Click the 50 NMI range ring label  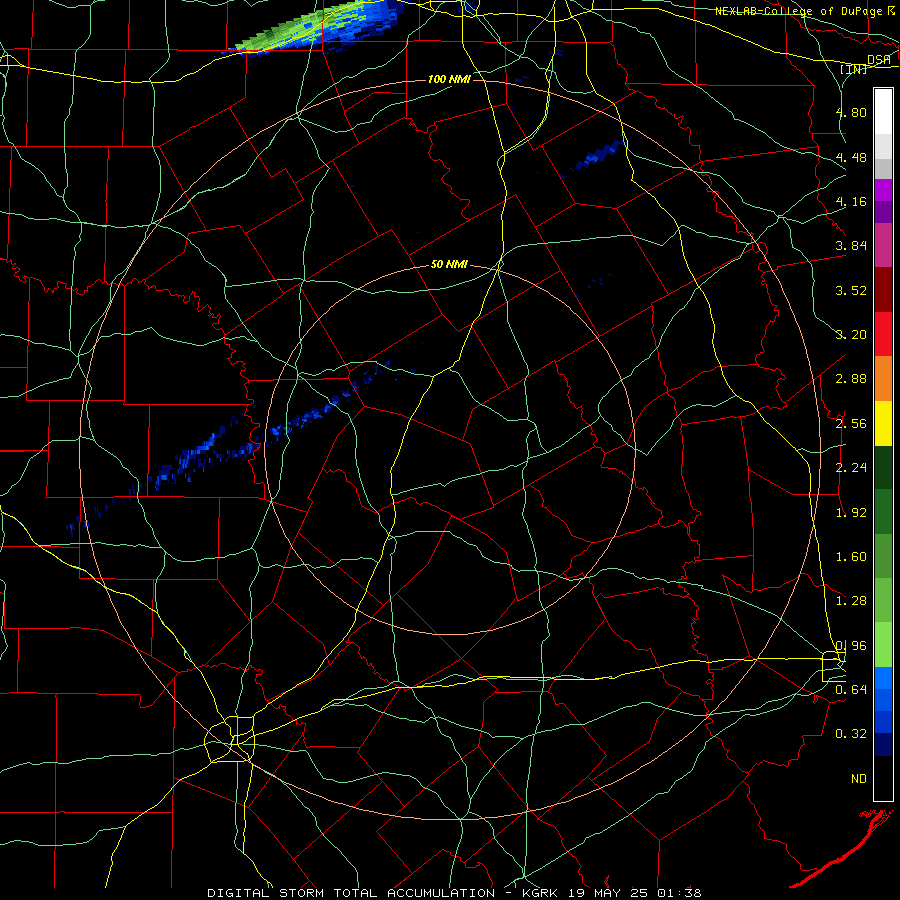click(449, 265)
